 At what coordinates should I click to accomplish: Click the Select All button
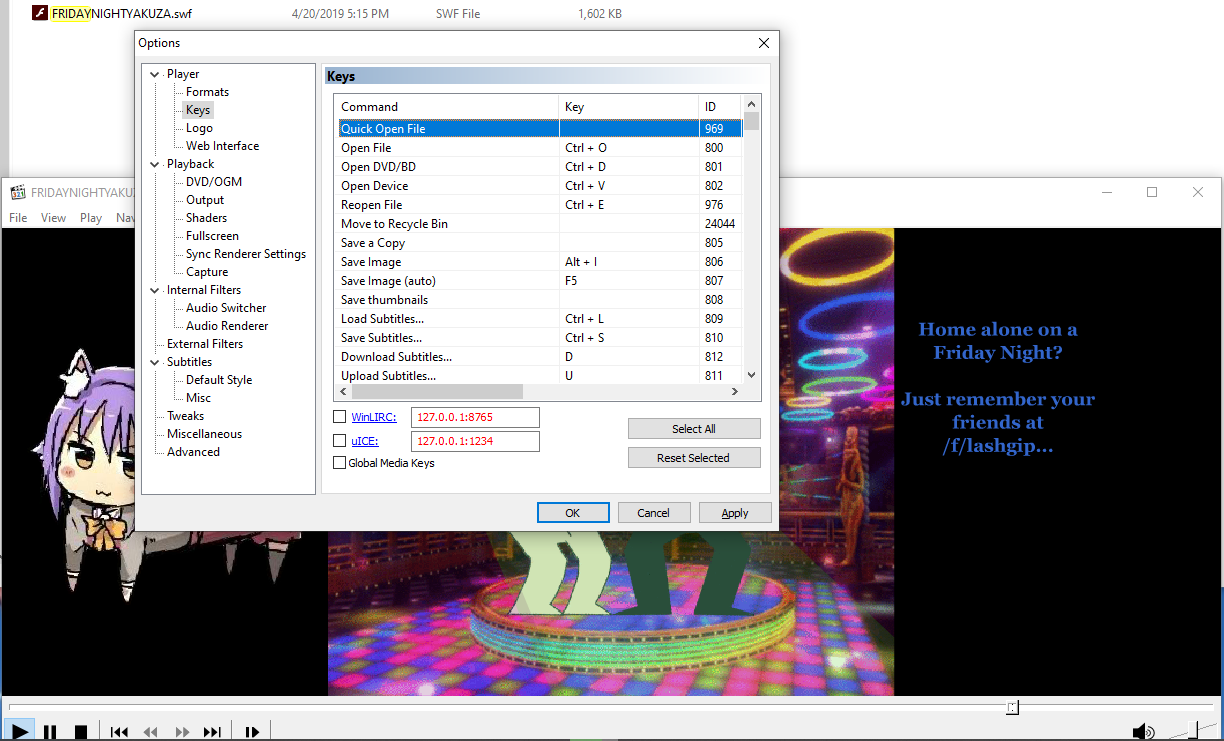coord(694,428)
